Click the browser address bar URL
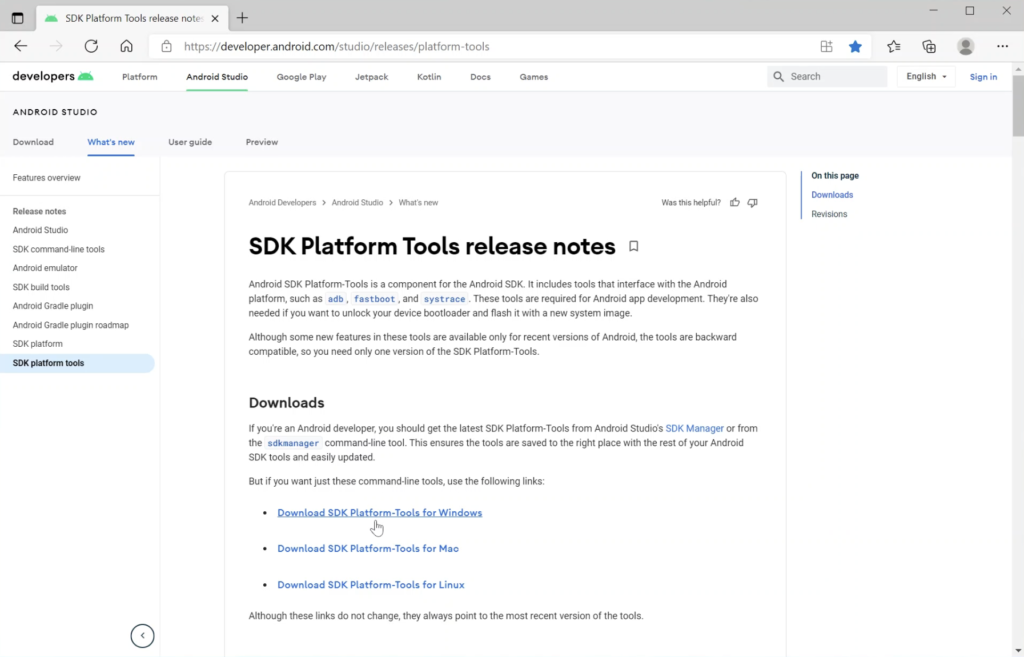This screenshot has width=1024, height=657. pyautogui.click(x=336, y=46)
